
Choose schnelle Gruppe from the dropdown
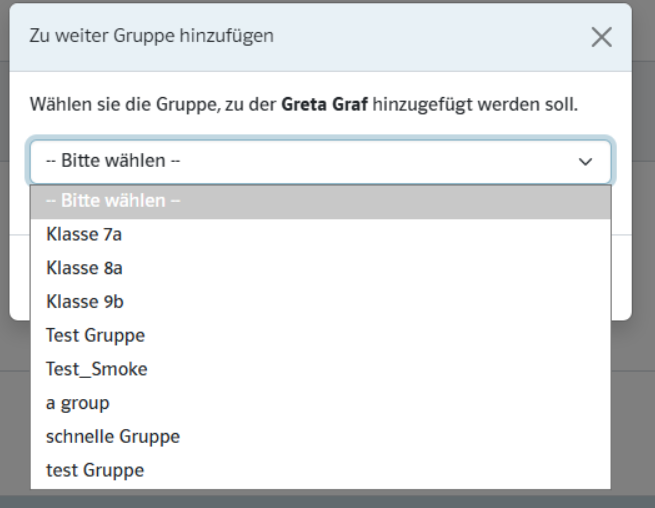coord(113,436)
